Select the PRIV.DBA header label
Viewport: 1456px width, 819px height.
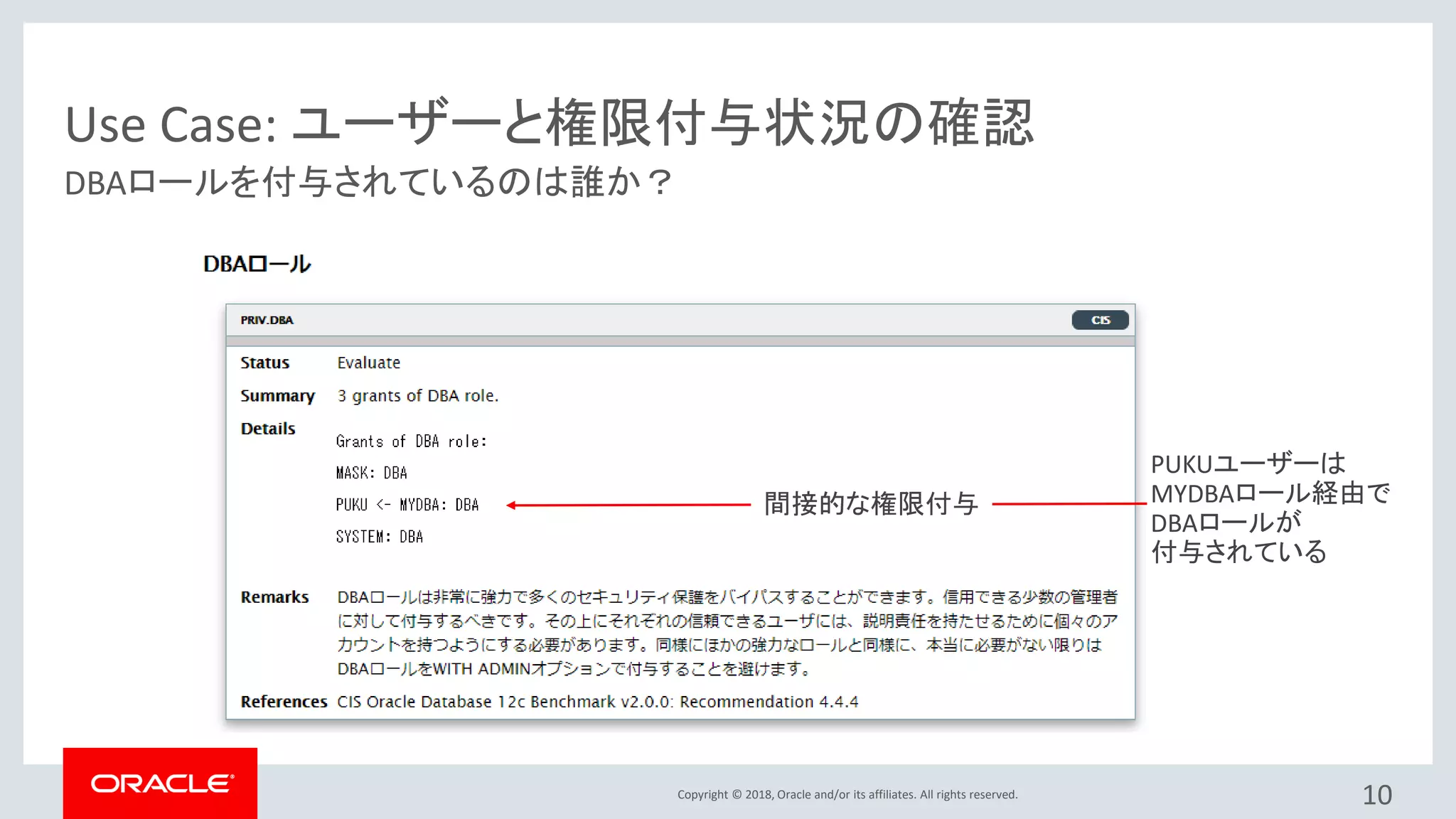coord(267,320)
